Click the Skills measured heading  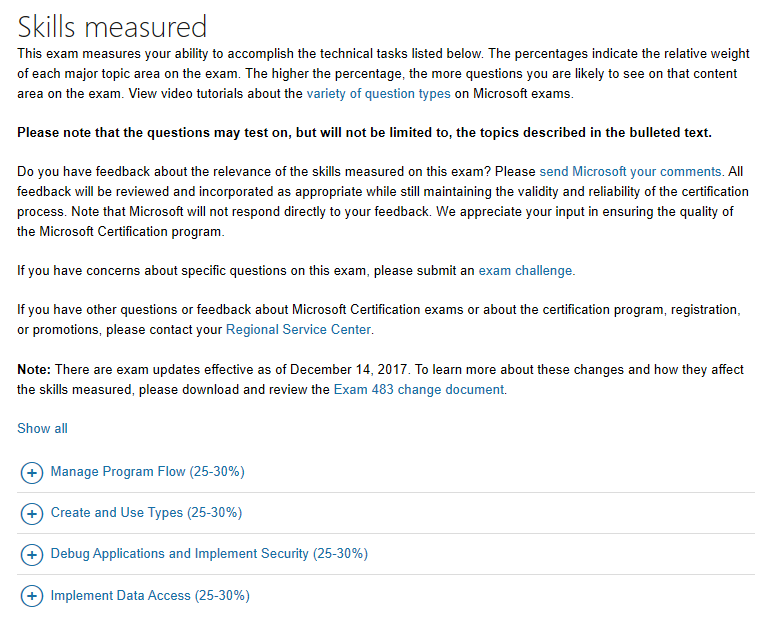tap(112, 26)
